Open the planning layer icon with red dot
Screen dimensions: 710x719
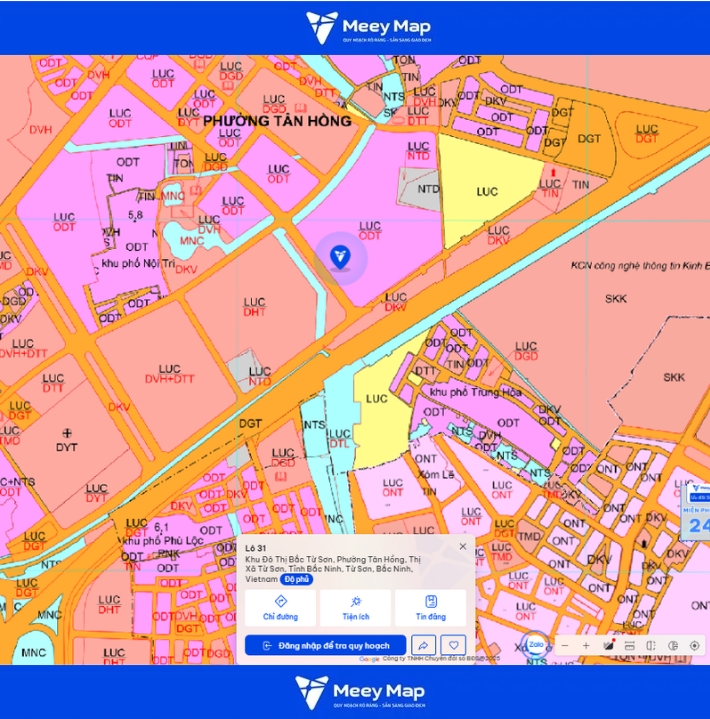pyautogui.click(x=609, y=645)
